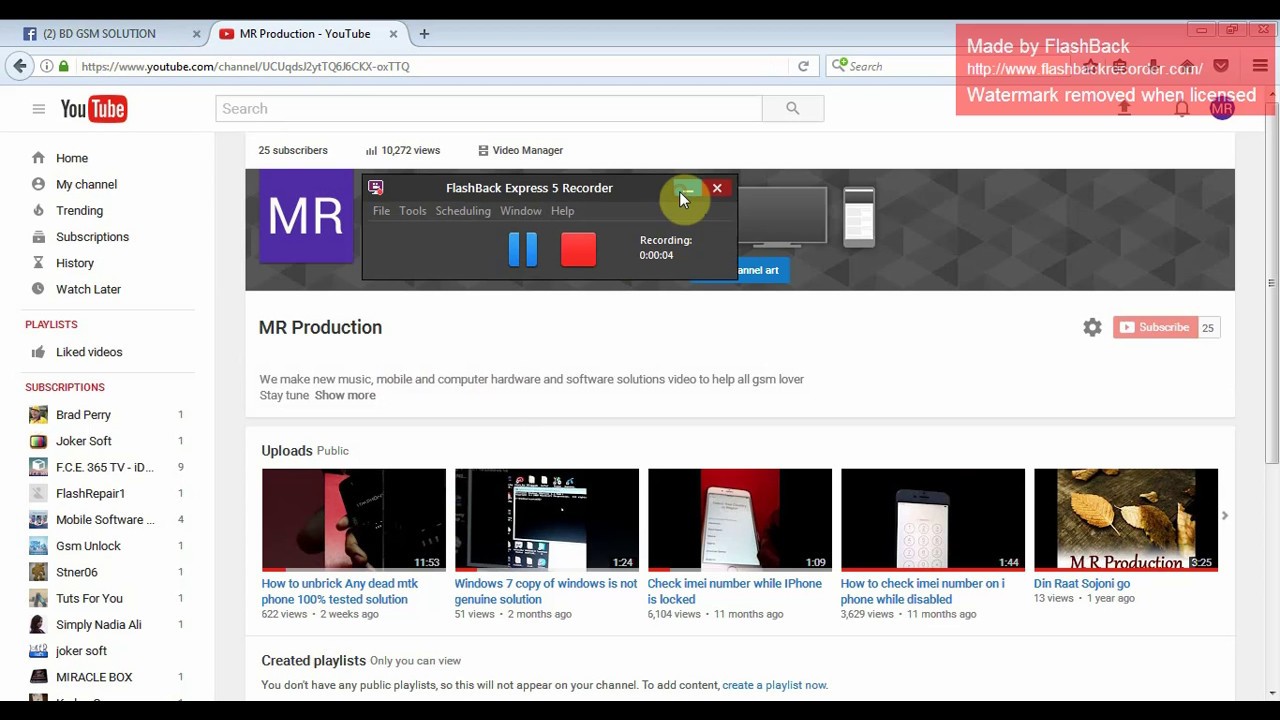Go back with browser back arrow
The image size is (1280, 720).
pos(19,66)
